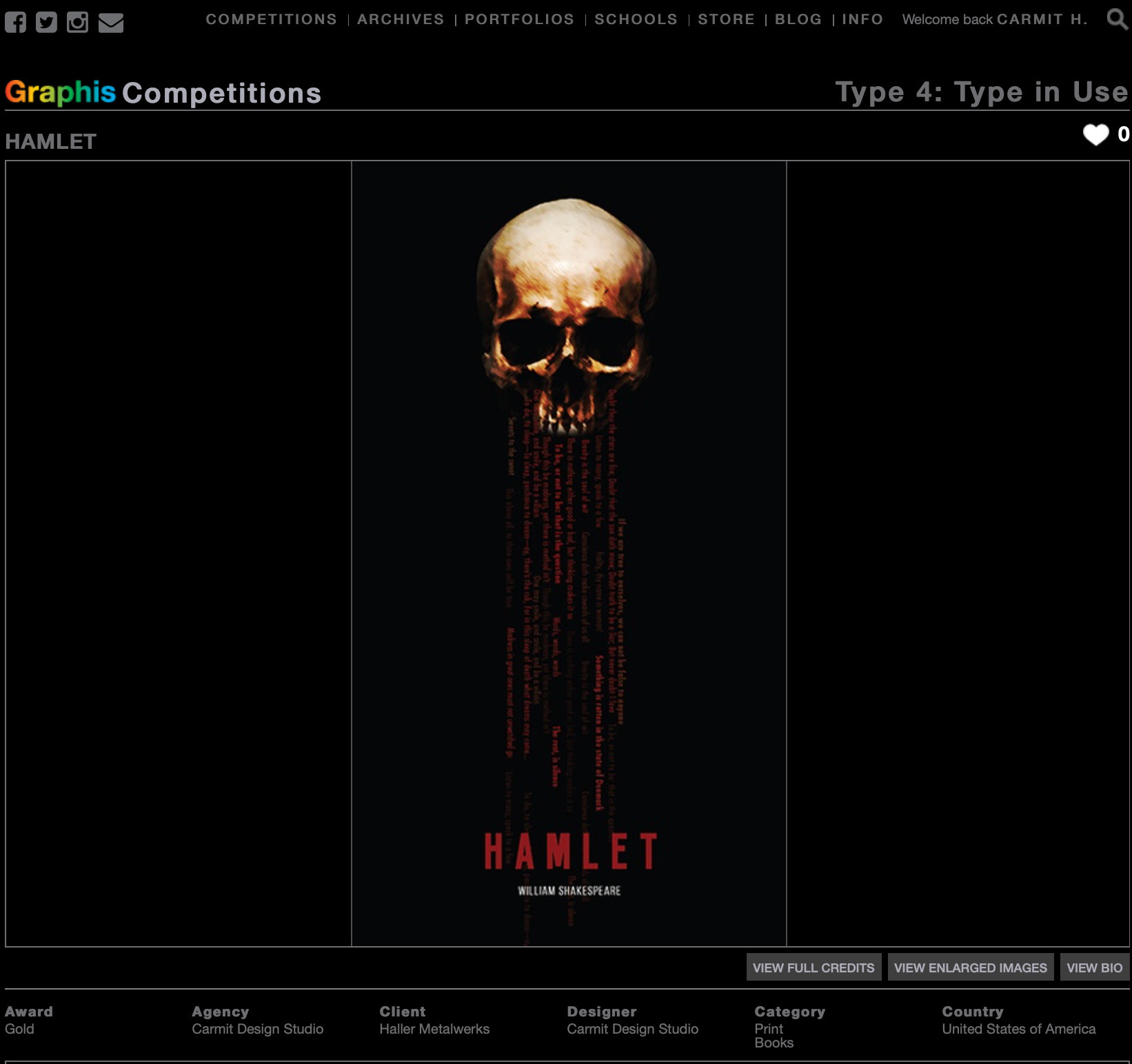Open the Info menu item
The height and width of the screenshot is (1064, 1132).
click(862, 19)
